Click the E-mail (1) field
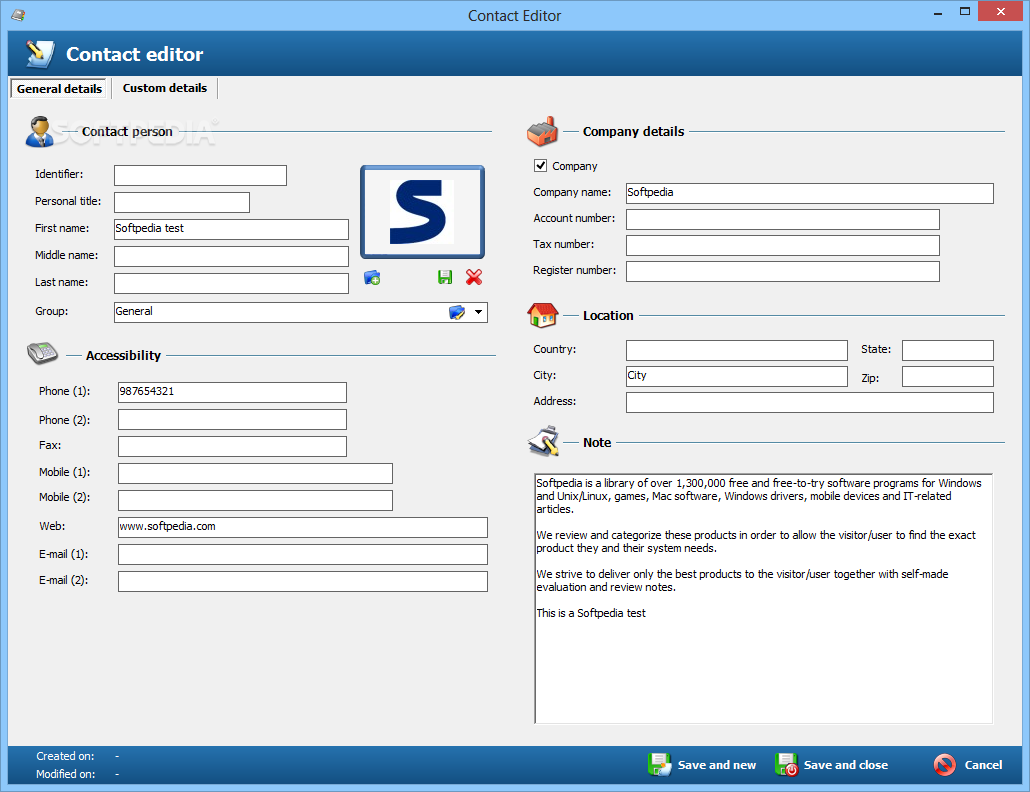Viewport: 1030px width, 792px height. click(x=303, y=554)
